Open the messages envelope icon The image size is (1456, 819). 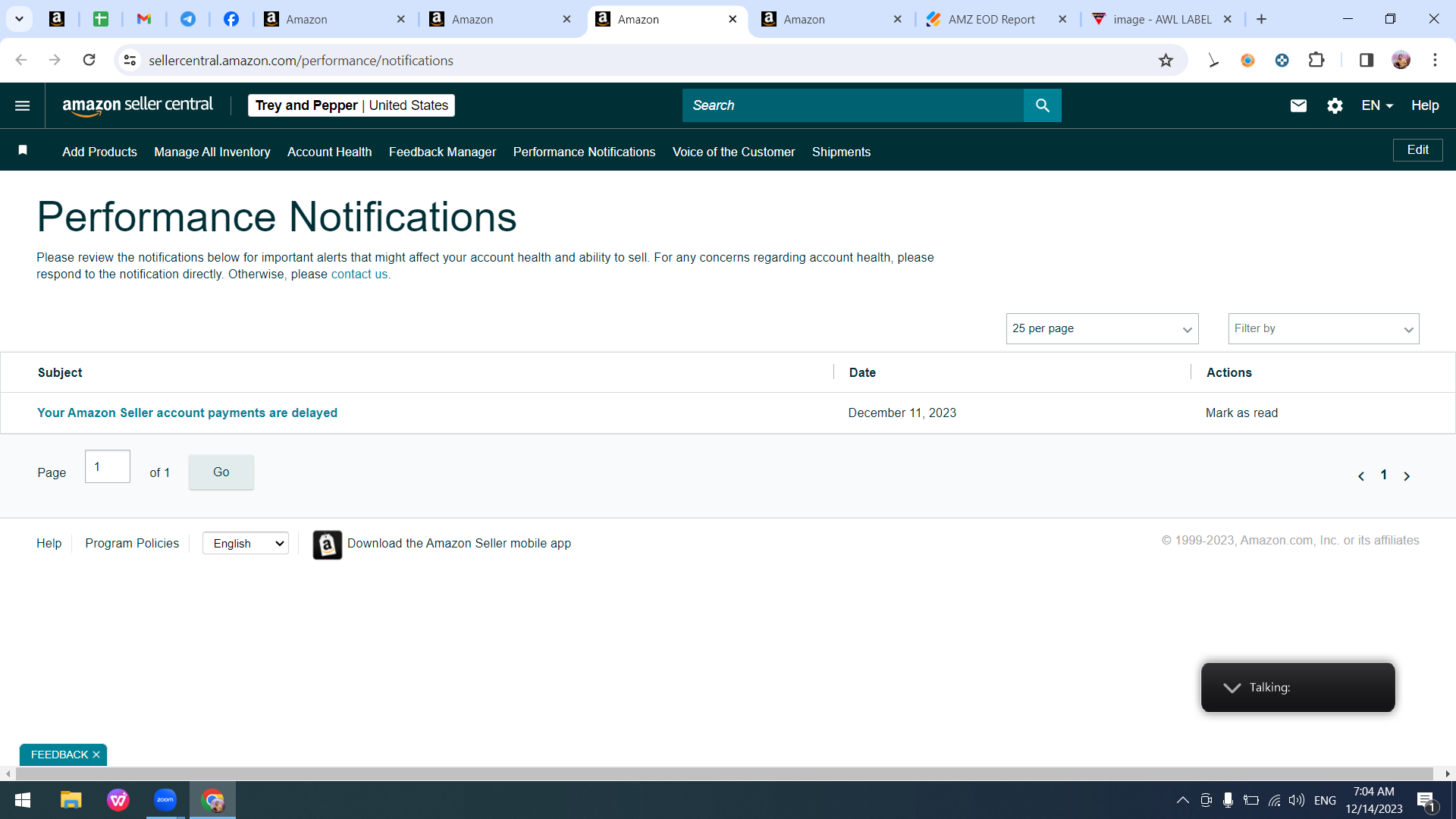click(1298, 105)
